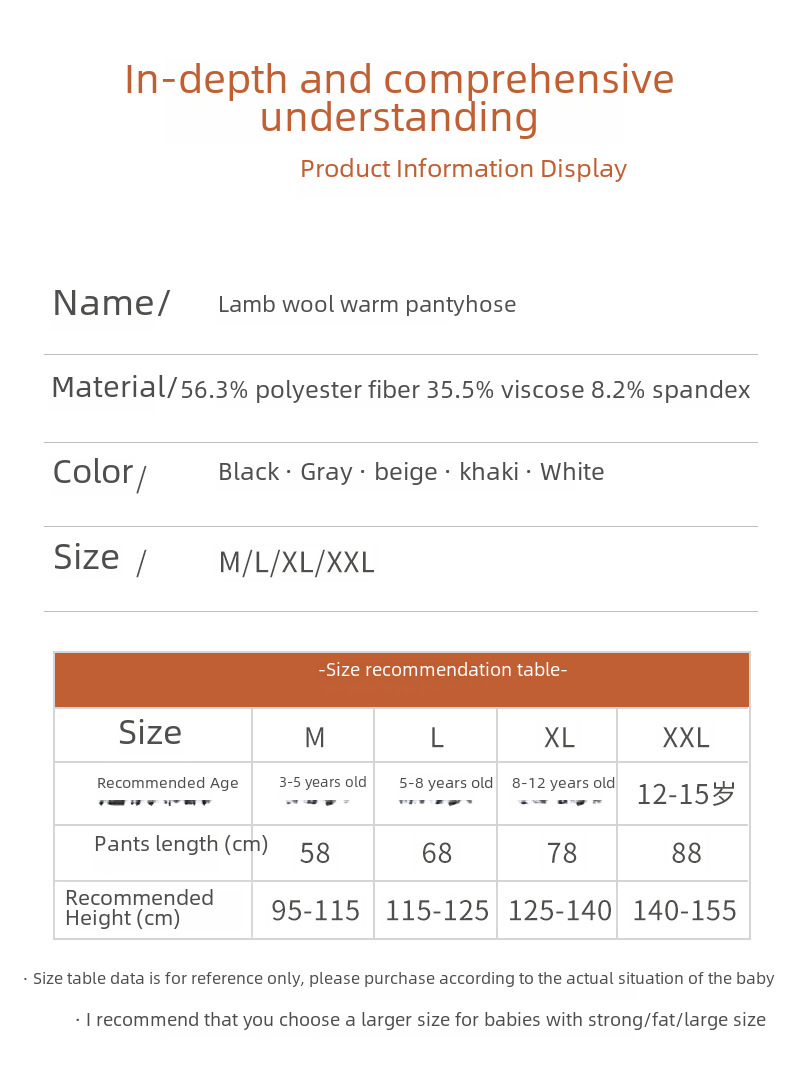Click the 'khaki' color option text

click(x=489, y=471)
